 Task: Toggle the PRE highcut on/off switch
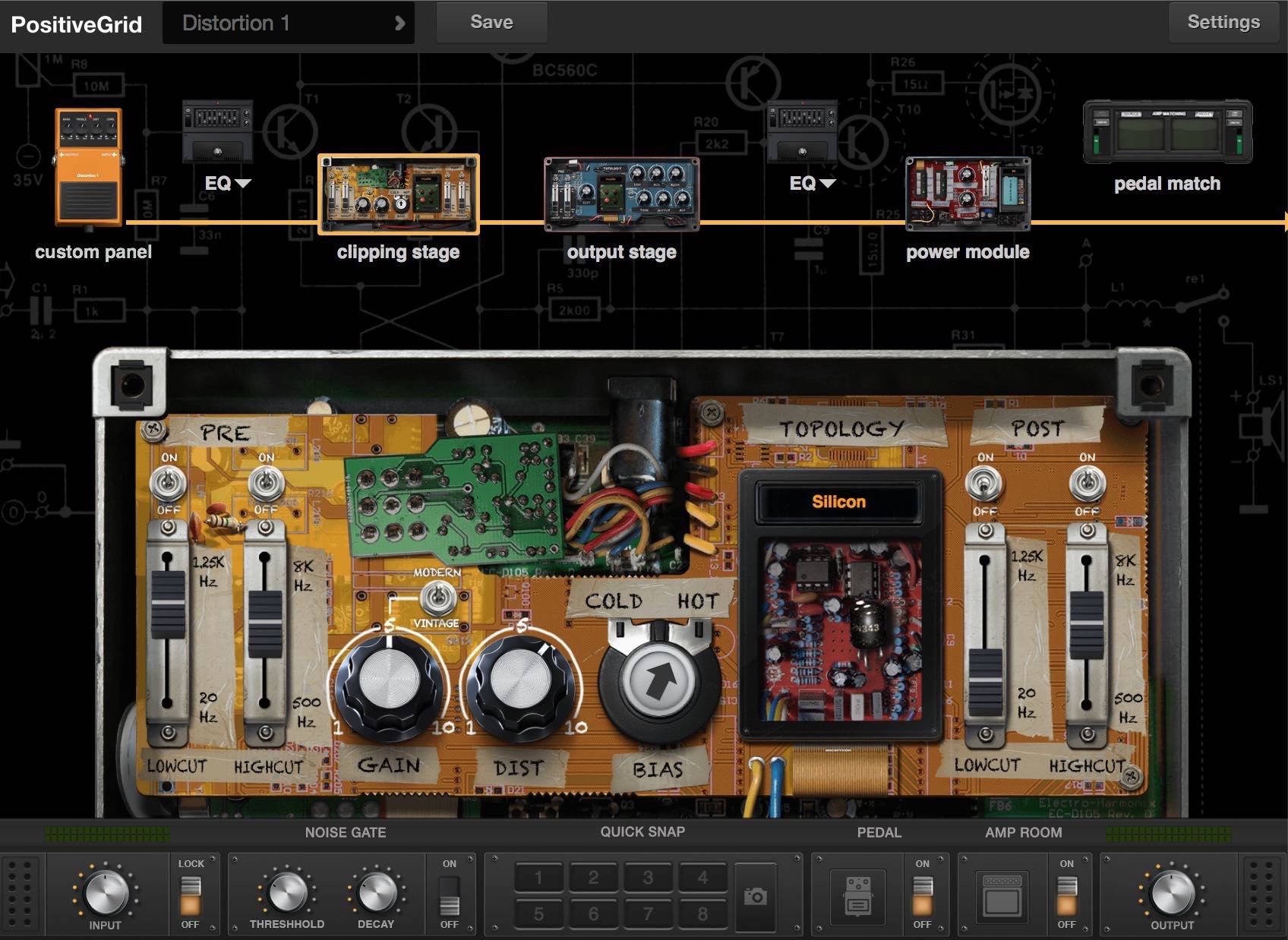click(x=265, y=483)
